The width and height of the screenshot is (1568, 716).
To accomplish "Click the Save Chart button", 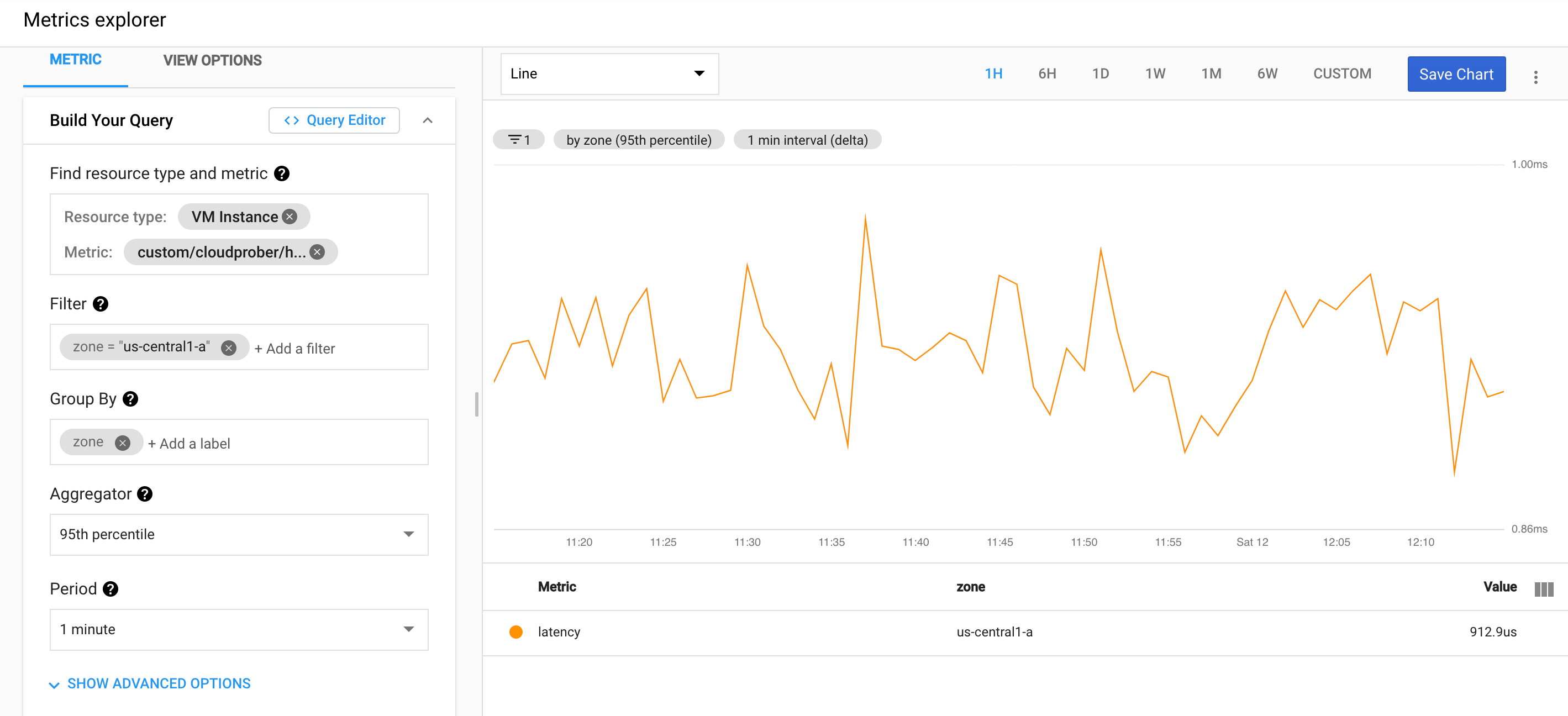I will point(1455,74).
